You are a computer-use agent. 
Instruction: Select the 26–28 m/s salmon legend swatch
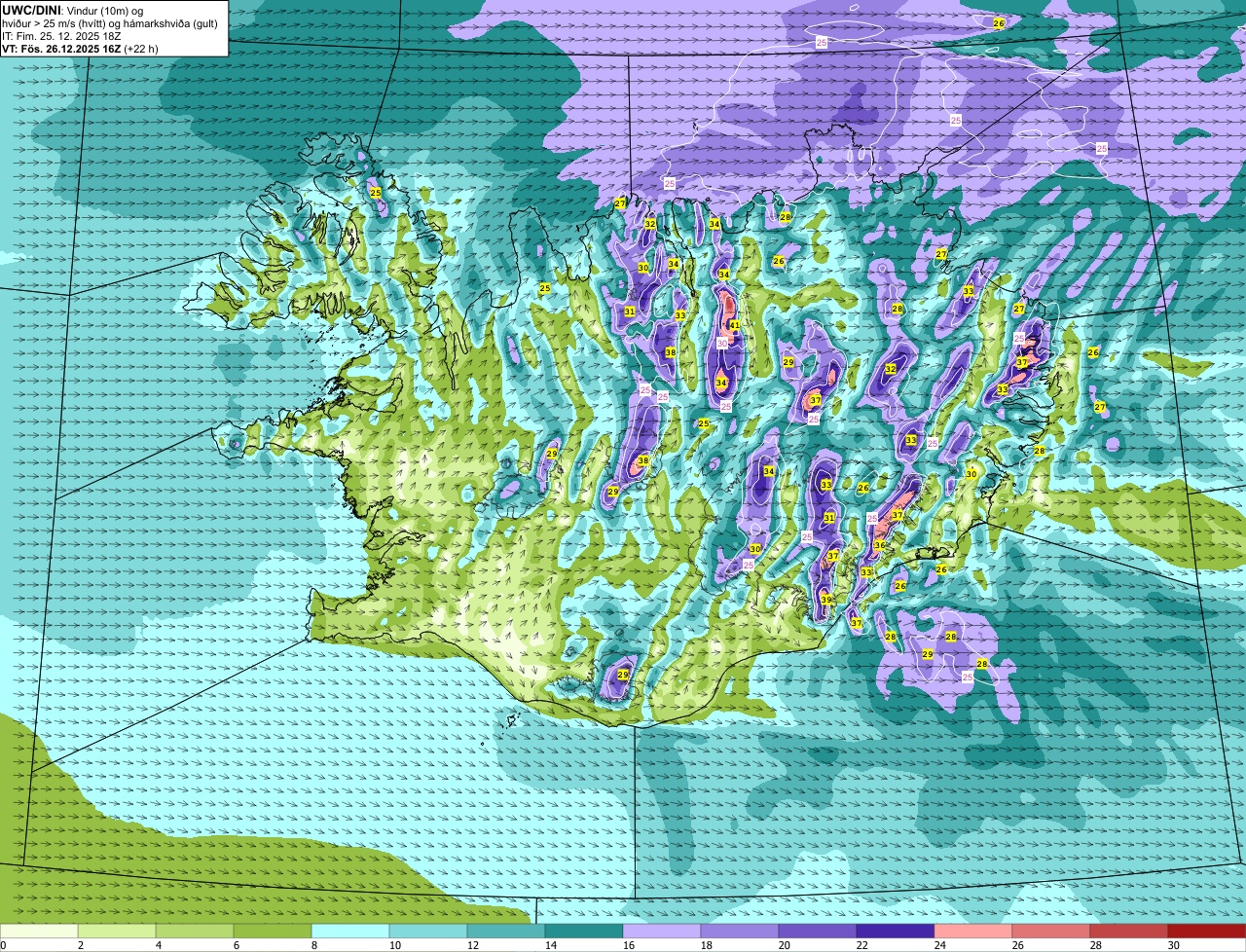(1051, 932)
